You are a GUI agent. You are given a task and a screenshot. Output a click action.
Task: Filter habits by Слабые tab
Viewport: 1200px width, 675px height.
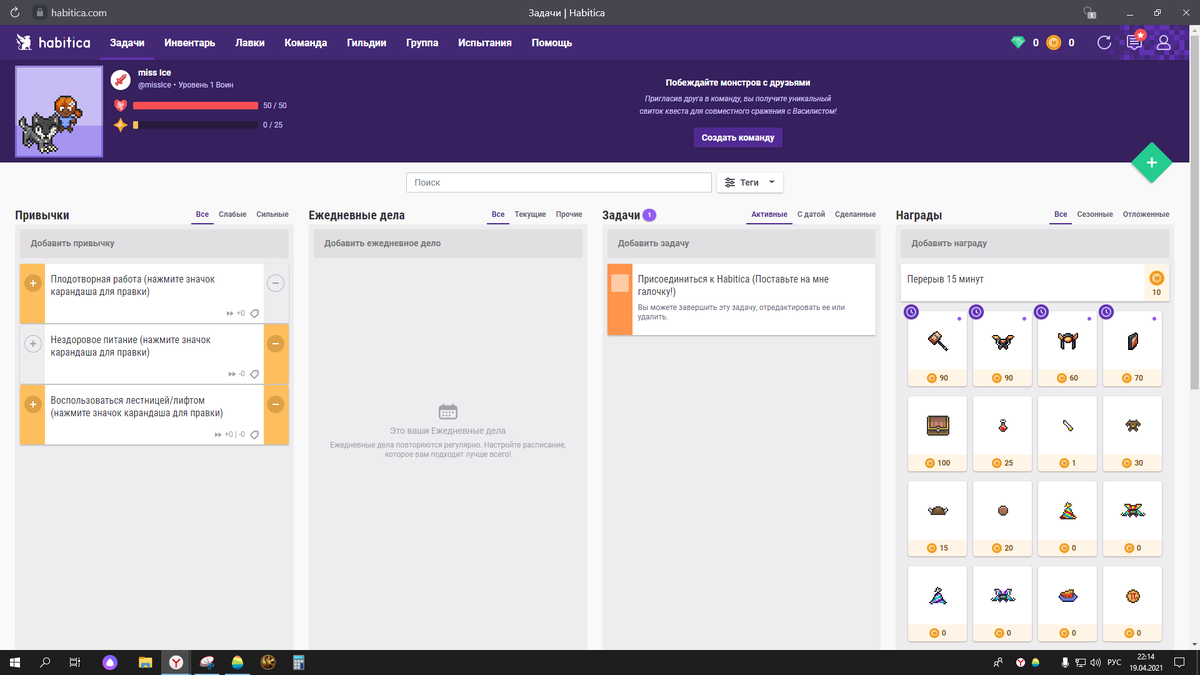tap(233, 215)
